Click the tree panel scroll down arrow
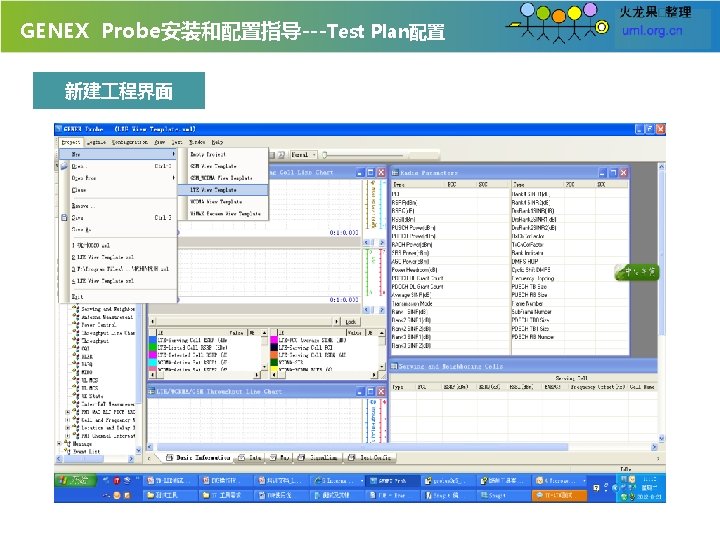This screenshot has width=720, height=540. (139, 451)
